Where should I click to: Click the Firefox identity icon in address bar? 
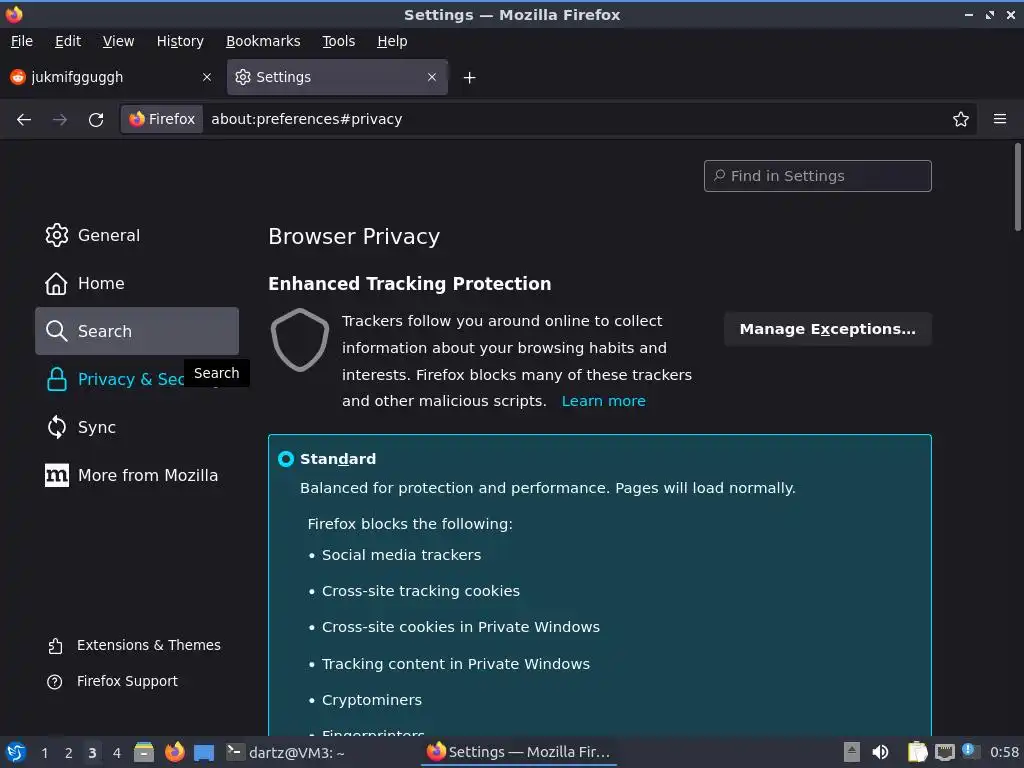pyautogui.click(x=163, y=120)
